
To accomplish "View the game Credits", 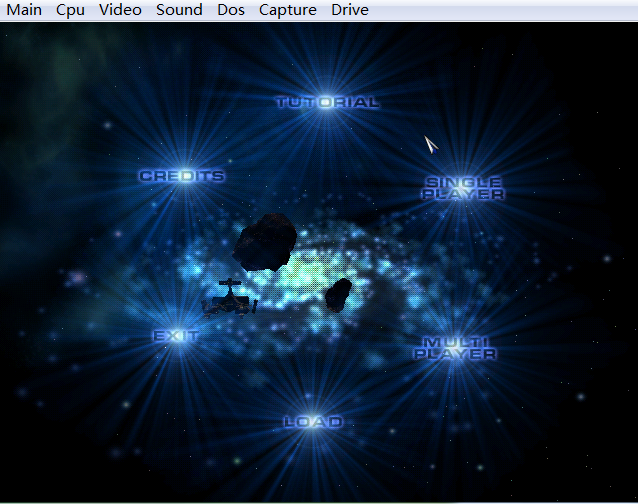I will click(x=182, y=176).
